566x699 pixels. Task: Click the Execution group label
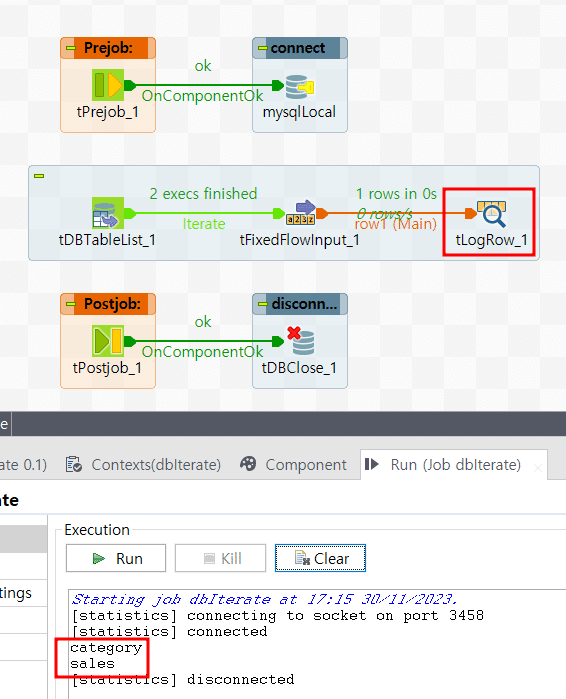click(97, 530)
